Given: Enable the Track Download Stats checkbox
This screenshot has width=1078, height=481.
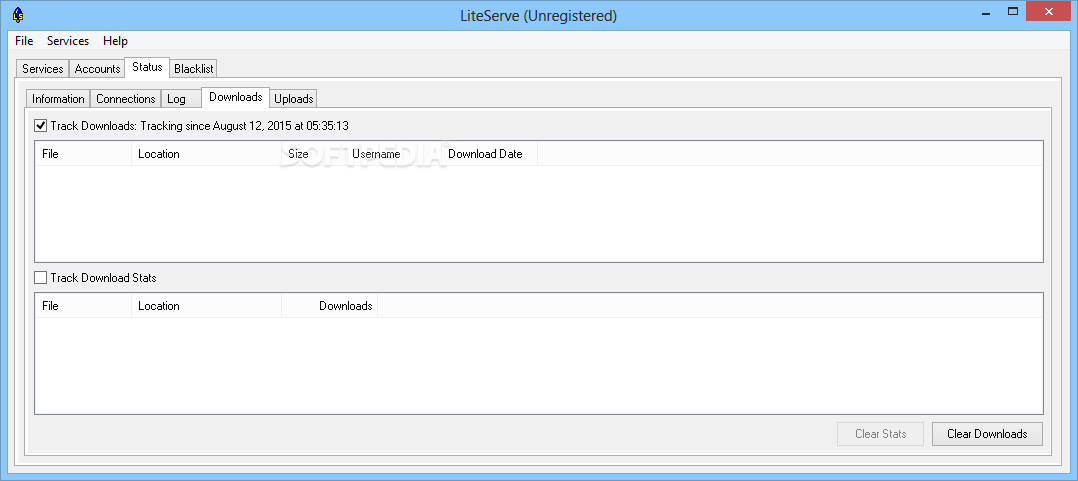Looking at the screenshot, I should [41, 278].
